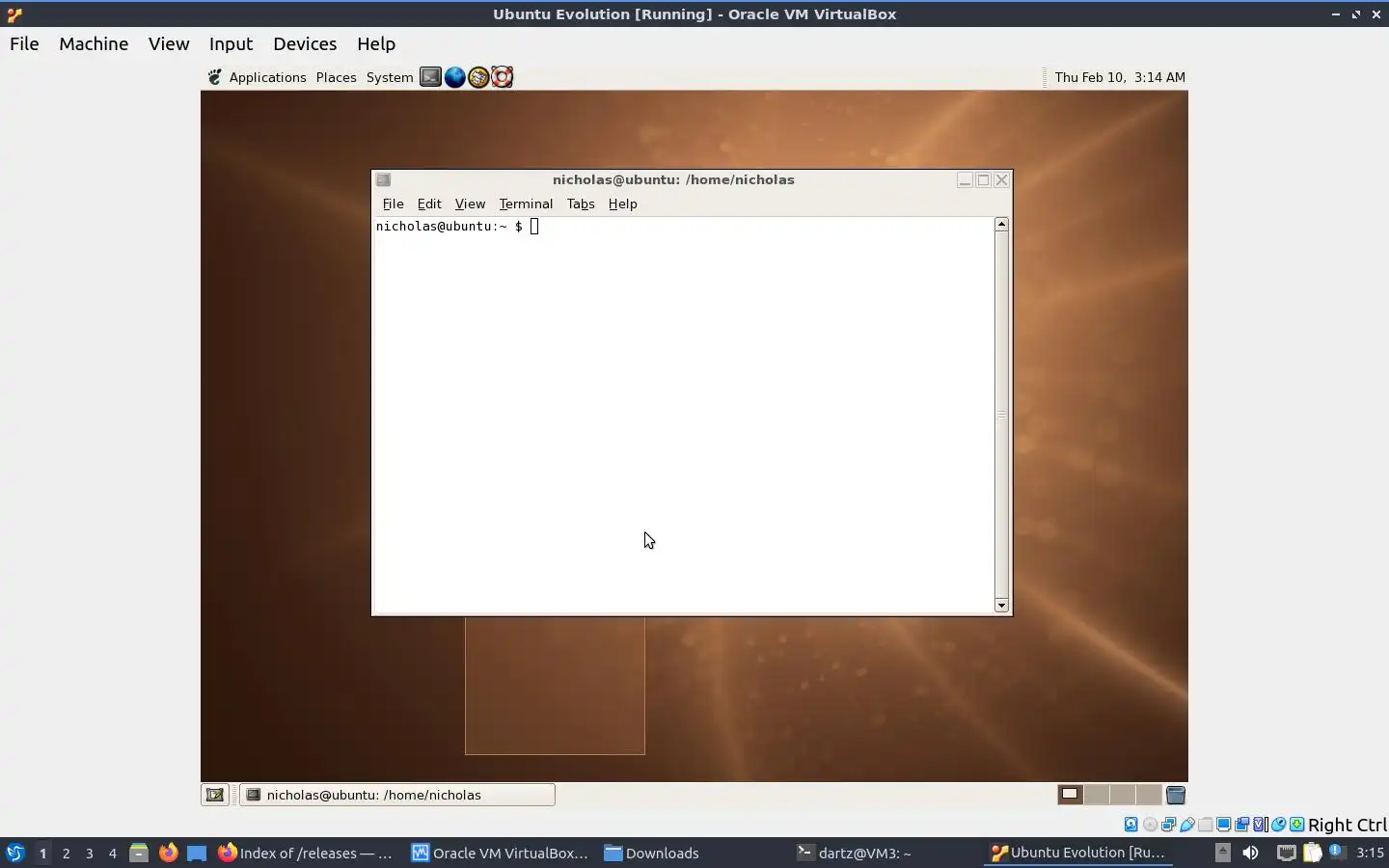
Task: Click the CPU virtualization indicator in VirtualBox
Action: point(1260,825)
